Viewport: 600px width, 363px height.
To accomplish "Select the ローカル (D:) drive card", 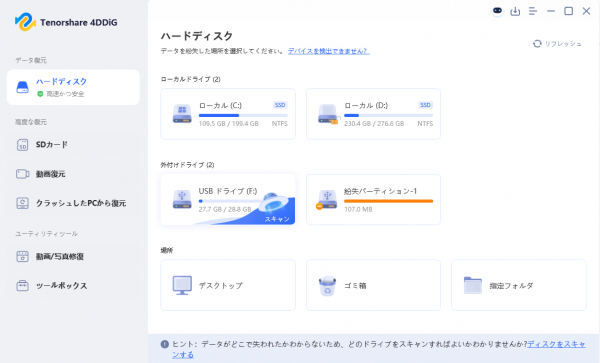I will pyautogui.click(x=373, y=114).
